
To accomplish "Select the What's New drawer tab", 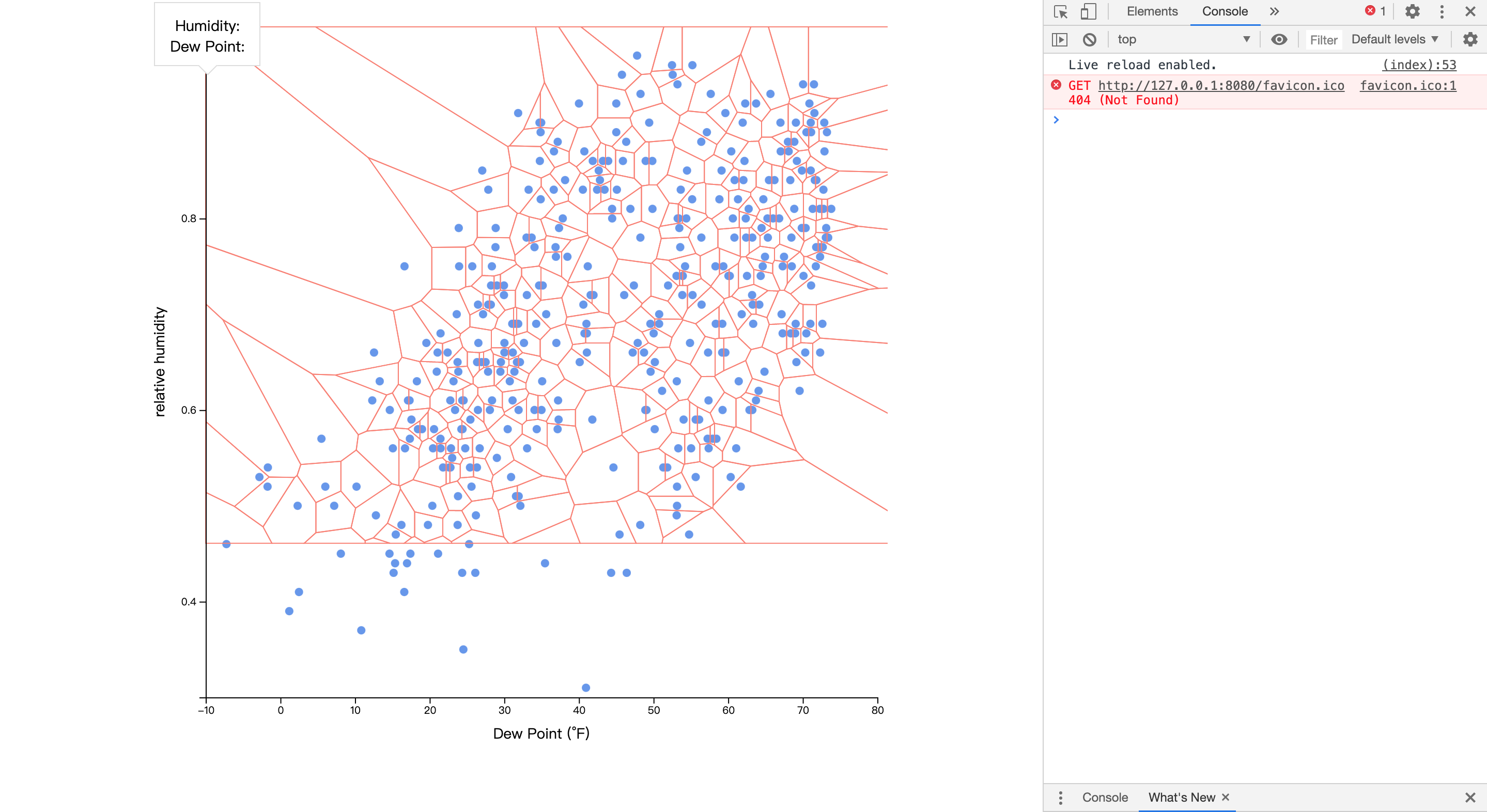I will (1182, 798).
